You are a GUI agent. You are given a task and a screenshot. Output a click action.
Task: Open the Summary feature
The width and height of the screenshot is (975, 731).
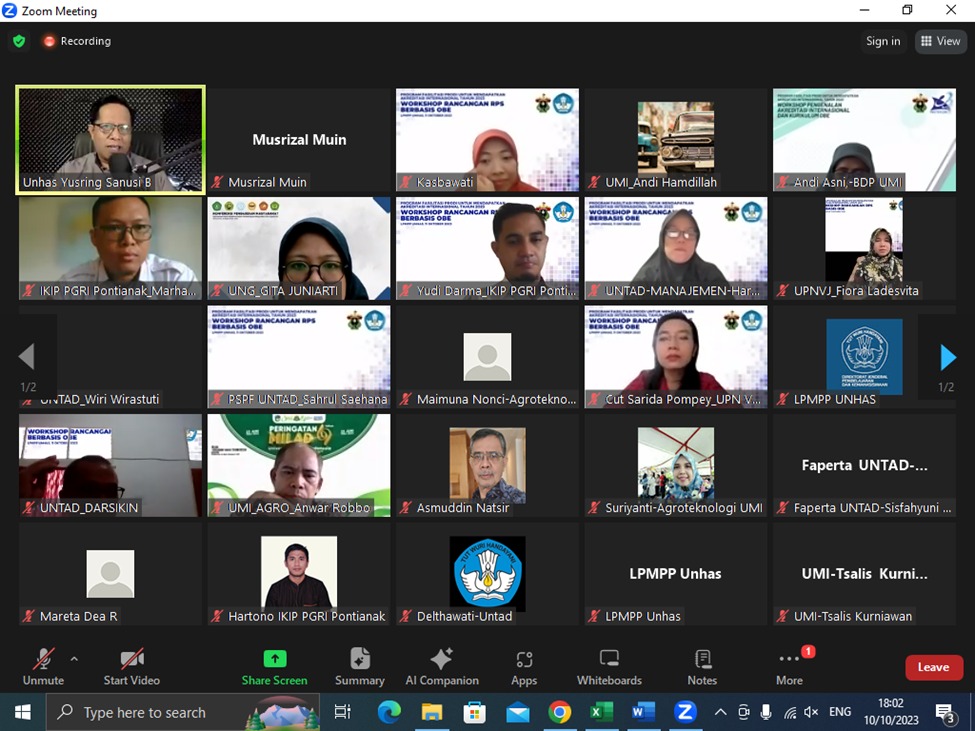tap(359, 667)
